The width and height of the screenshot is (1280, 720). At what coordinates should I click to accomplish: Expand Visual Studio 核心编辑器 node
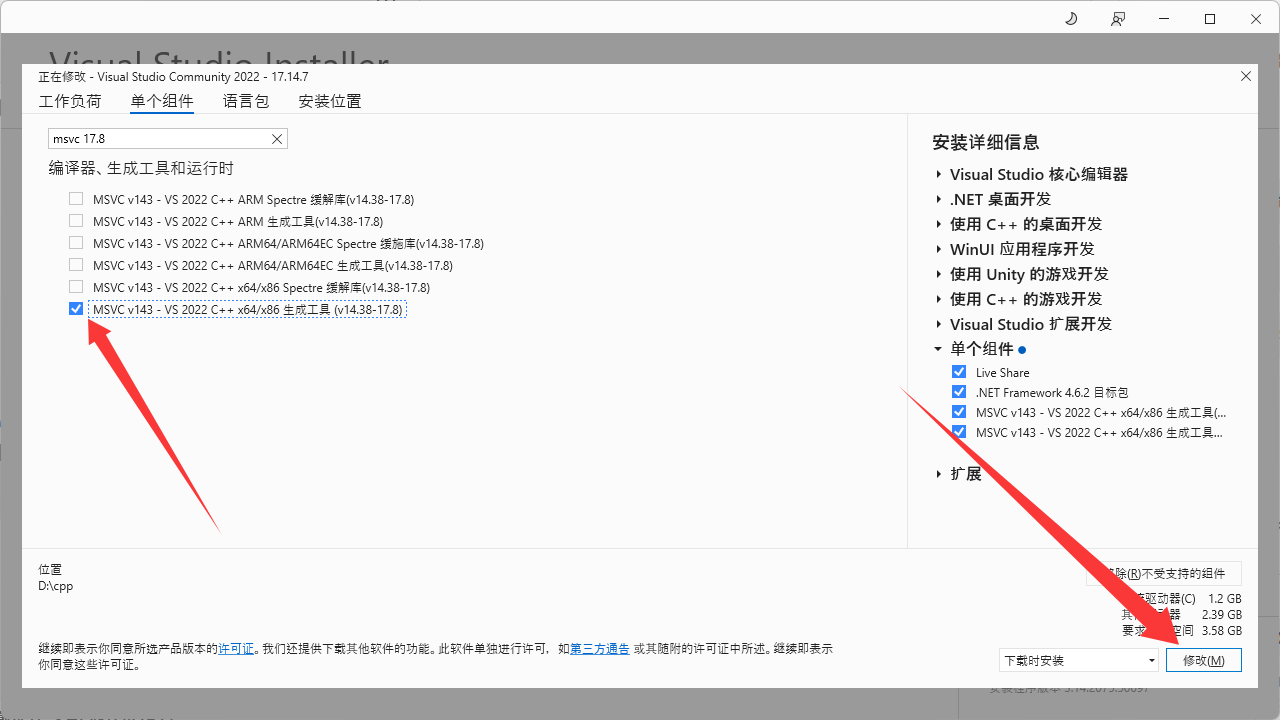click(939, 174)
